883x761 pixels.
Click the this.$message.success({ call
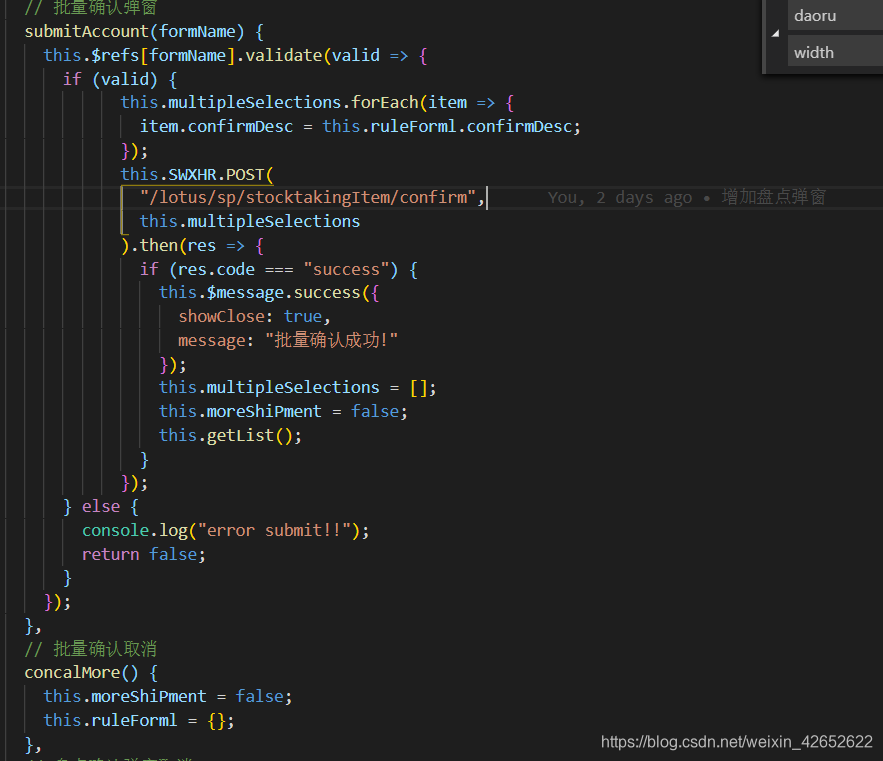click(x=269, y=293)
